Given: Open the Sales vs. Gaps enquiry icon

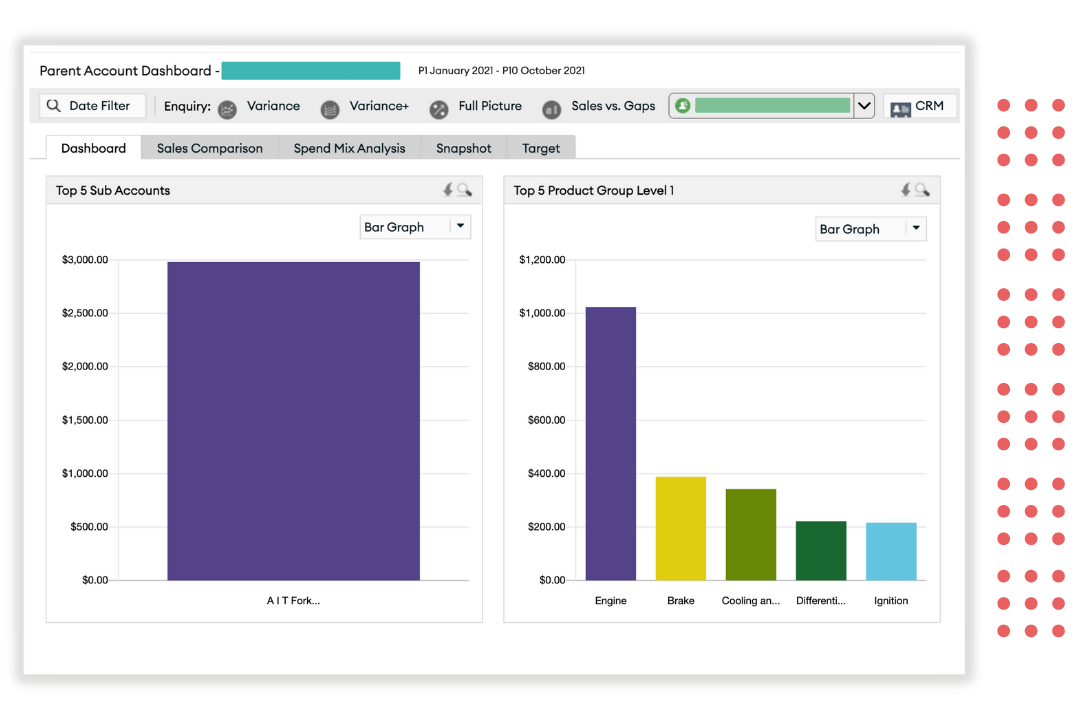Looking at the screenshot, I should pyautogui.click(x=551, y=108).
